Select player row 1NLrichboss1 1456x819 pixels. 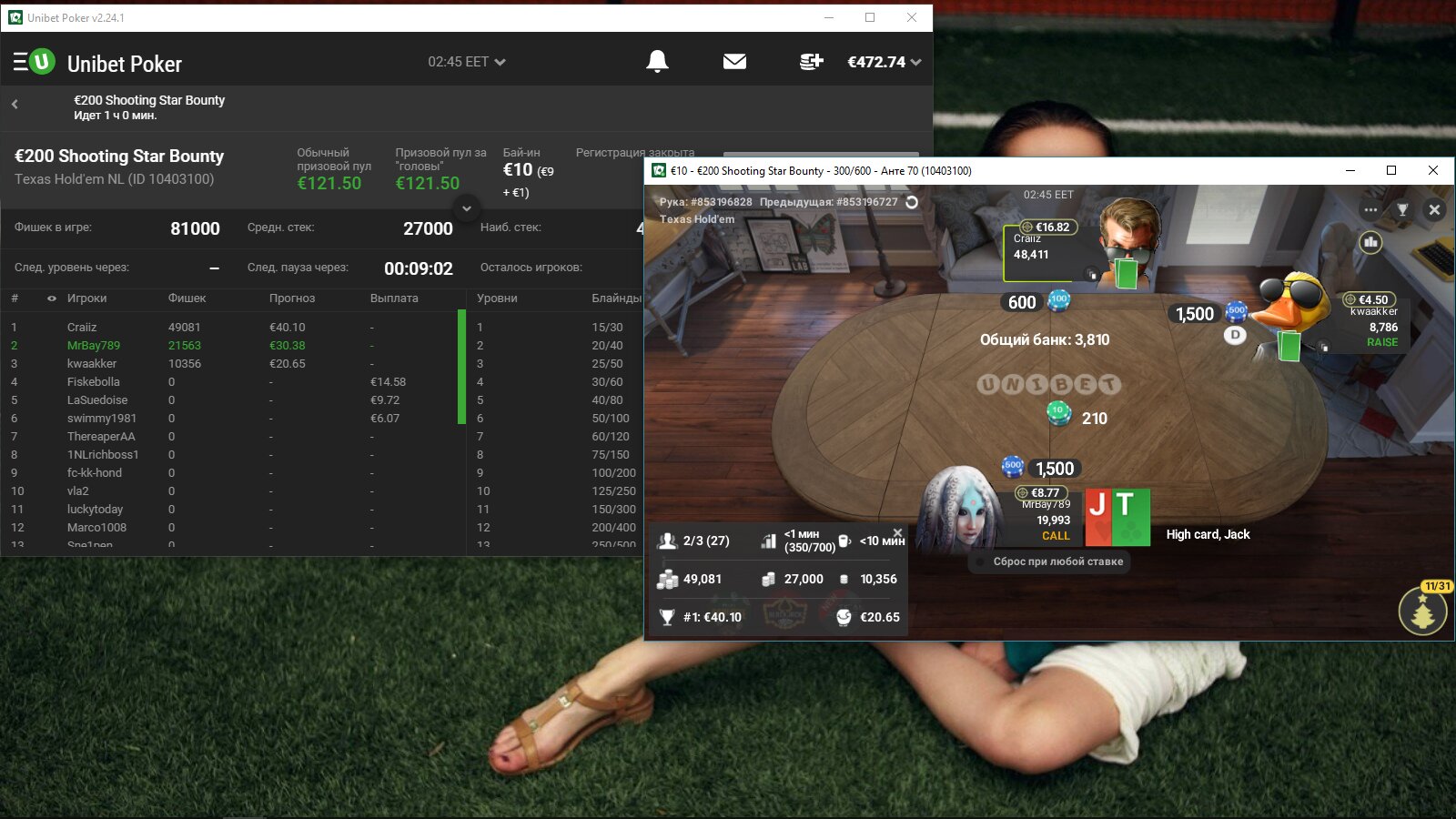232,454
